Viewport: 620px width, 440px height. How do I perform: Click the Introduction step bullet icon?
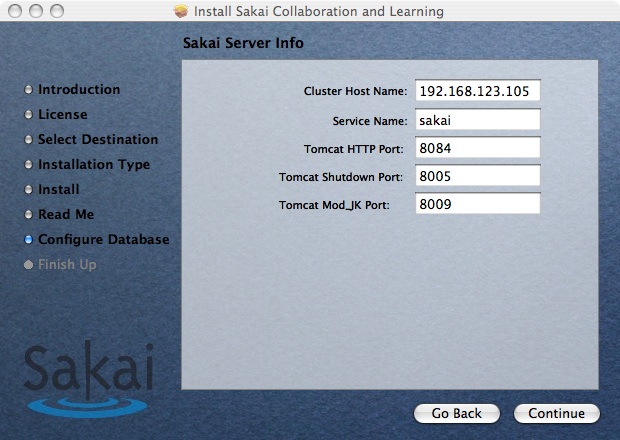pos(28,90)
